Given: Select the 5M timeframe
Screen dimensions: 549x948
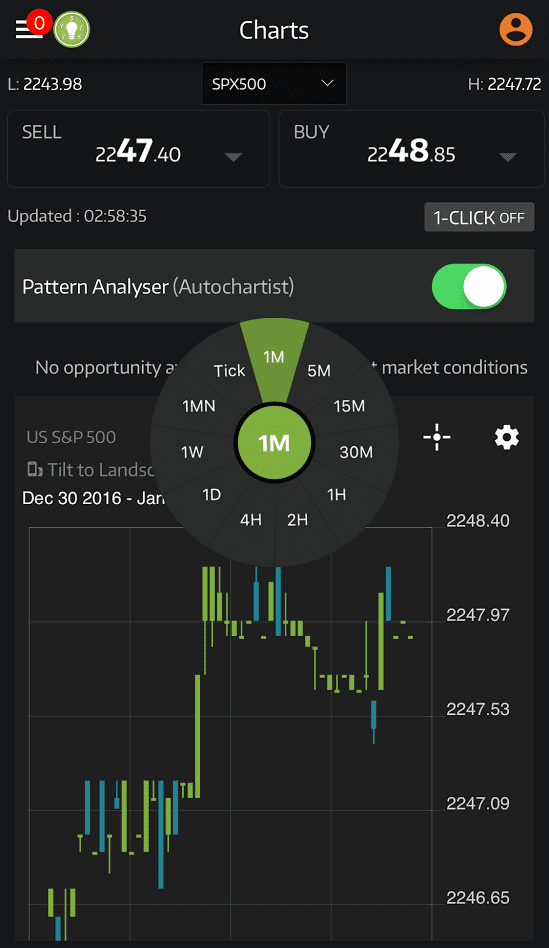Looking at the screenshot, I should 319,371.
